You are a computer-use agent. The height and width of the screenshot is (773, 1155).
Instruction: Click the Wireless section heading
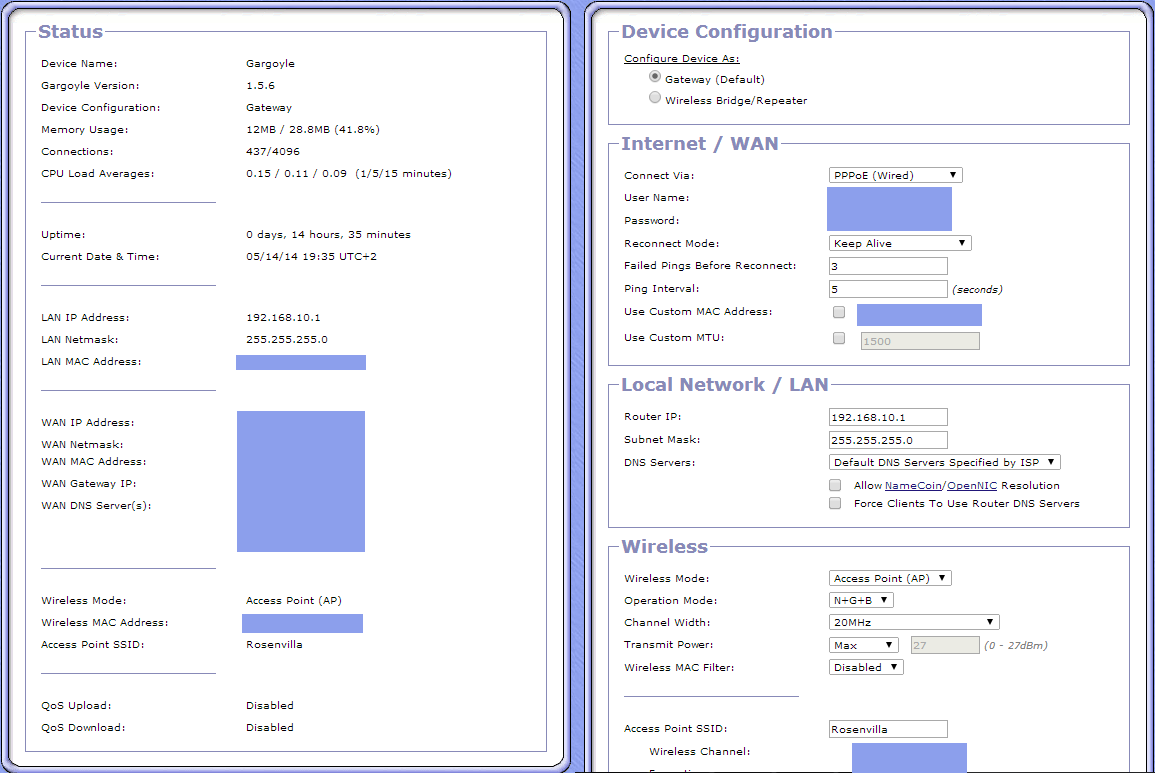tap(664, 547)
